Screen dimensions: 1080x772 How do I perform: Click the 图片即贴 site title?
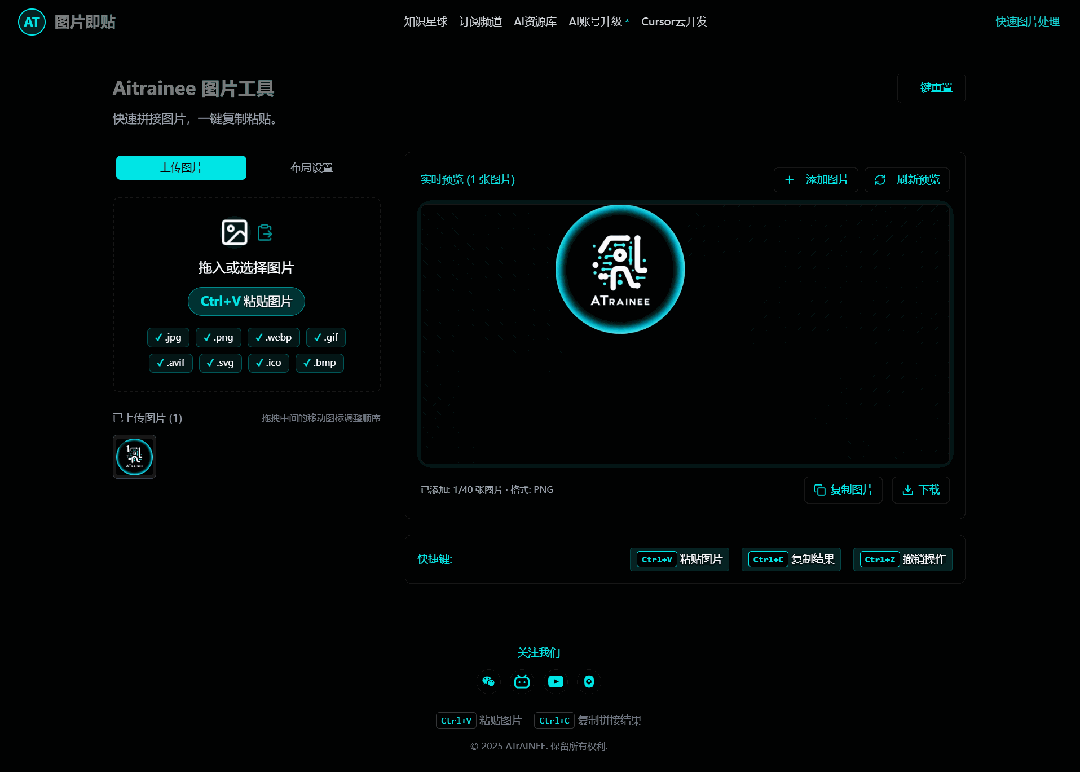click(85, 22)
